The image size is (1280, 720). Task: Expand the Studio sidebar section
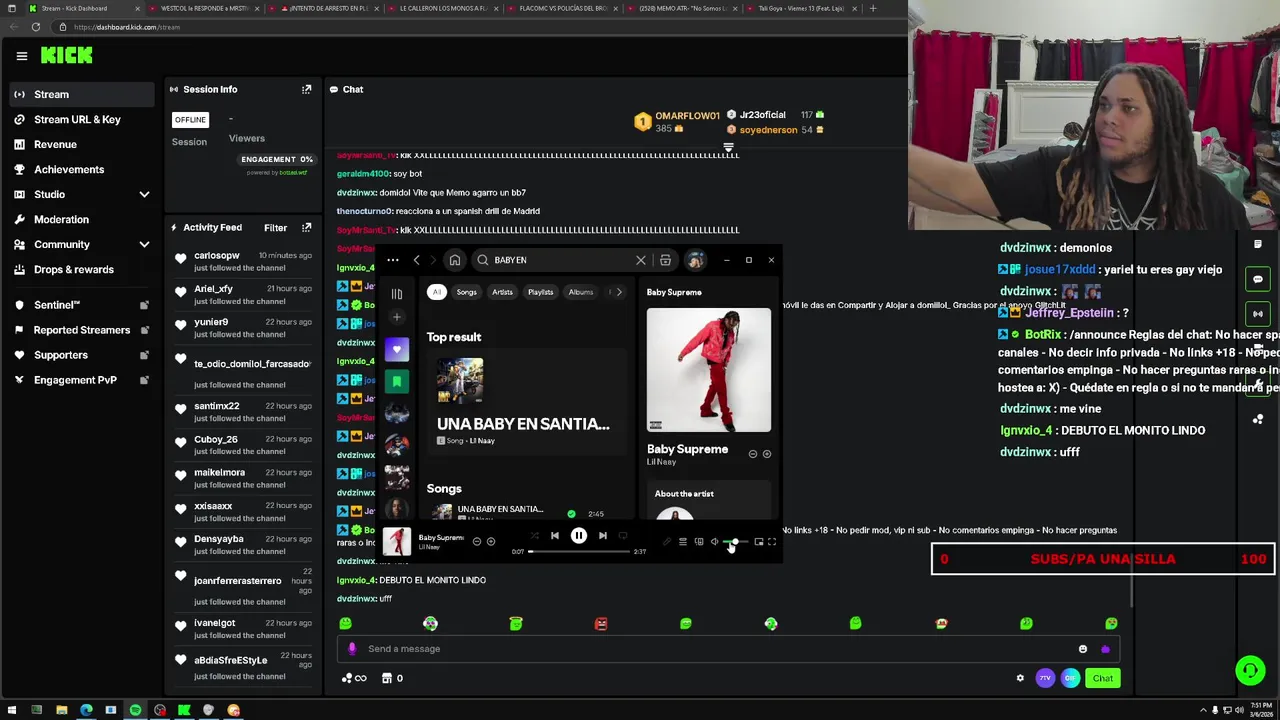pyautogui.click(x=144, y=194)
